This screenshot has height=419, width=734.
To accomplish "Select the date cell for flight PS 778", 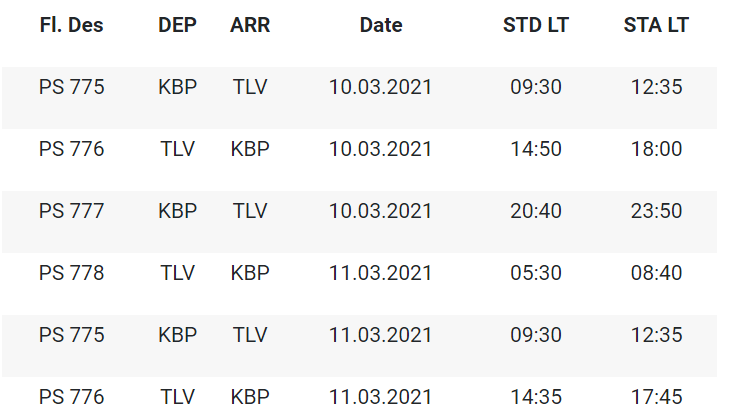I will click(x=381, y=273).
